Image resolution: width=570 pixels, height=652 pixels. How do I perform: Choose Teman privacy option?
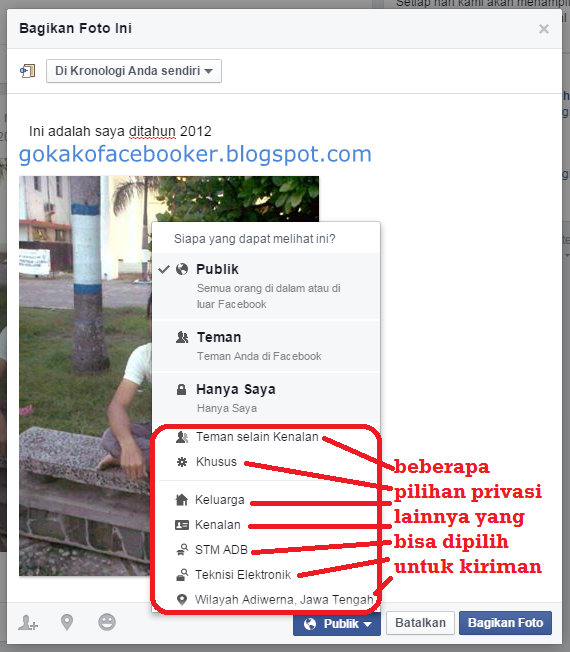pos(266,346)
